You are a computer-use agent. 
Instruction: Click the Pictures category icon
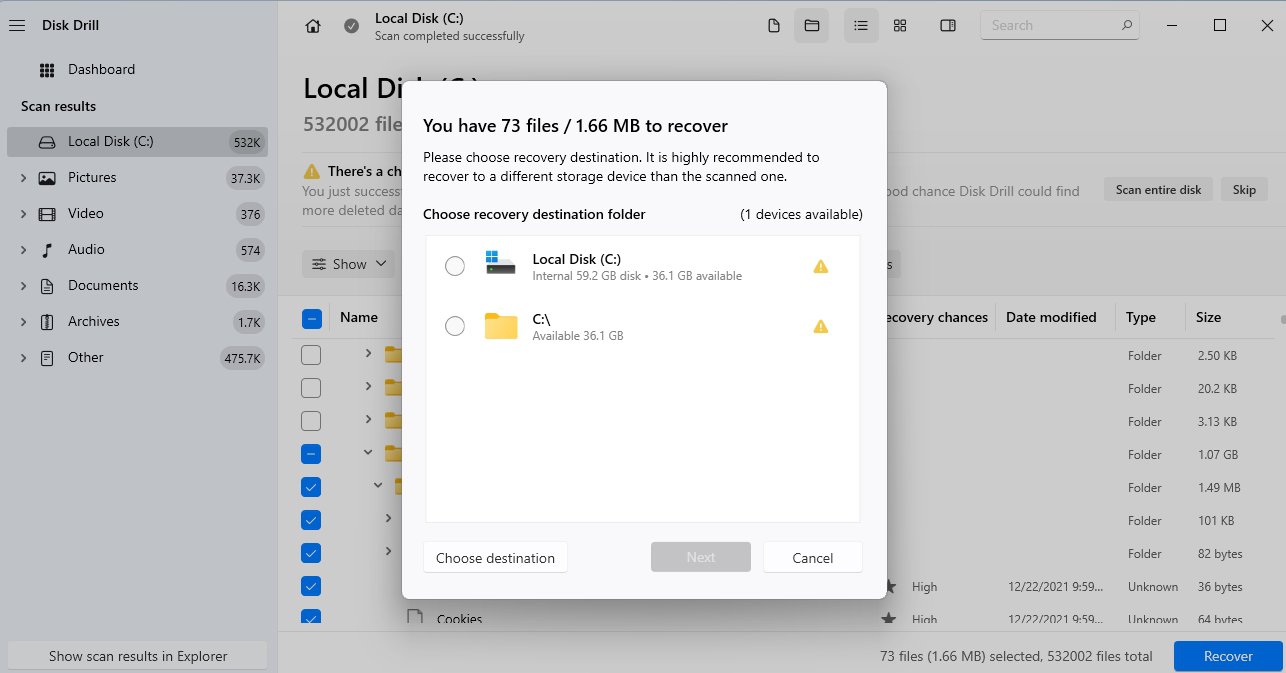(x=47, y=178)
